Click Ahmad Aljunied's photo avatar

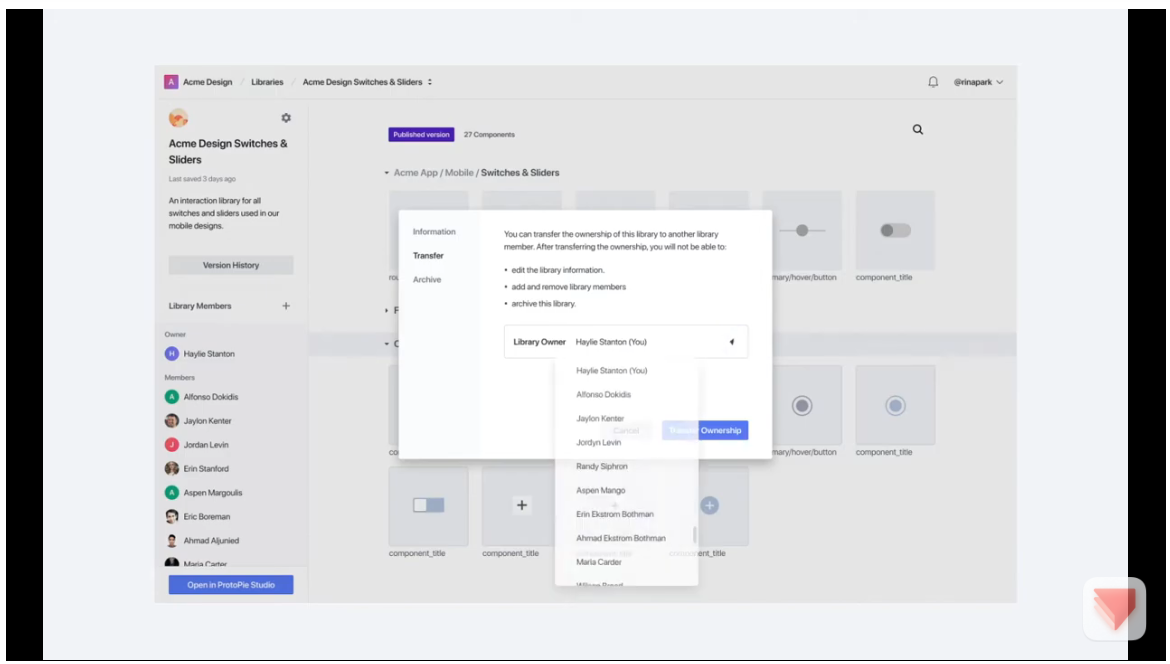(x=172, y=540)
